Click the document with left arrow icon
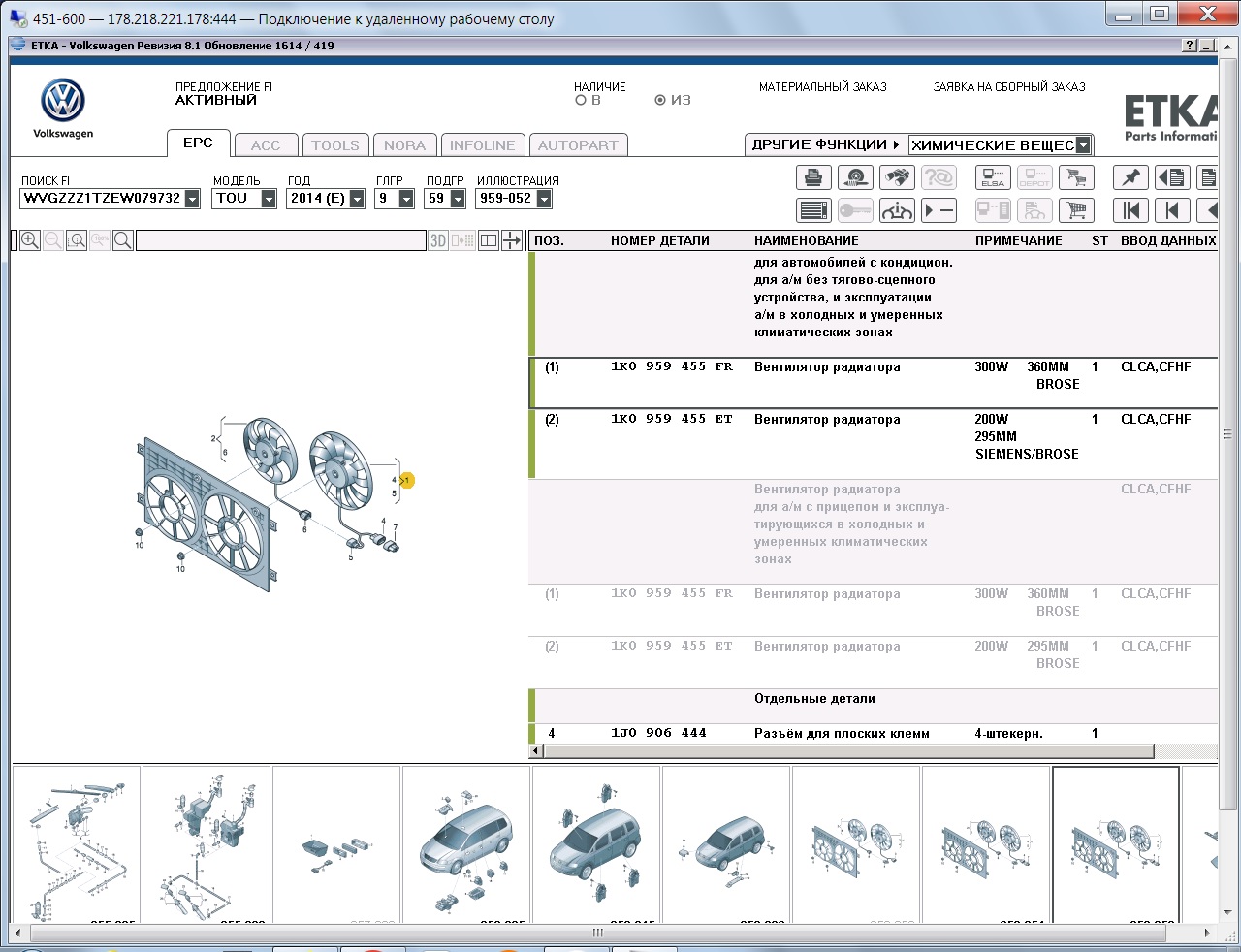The height and width of the screenshot is (952, 1241). tap(1172, 177)
